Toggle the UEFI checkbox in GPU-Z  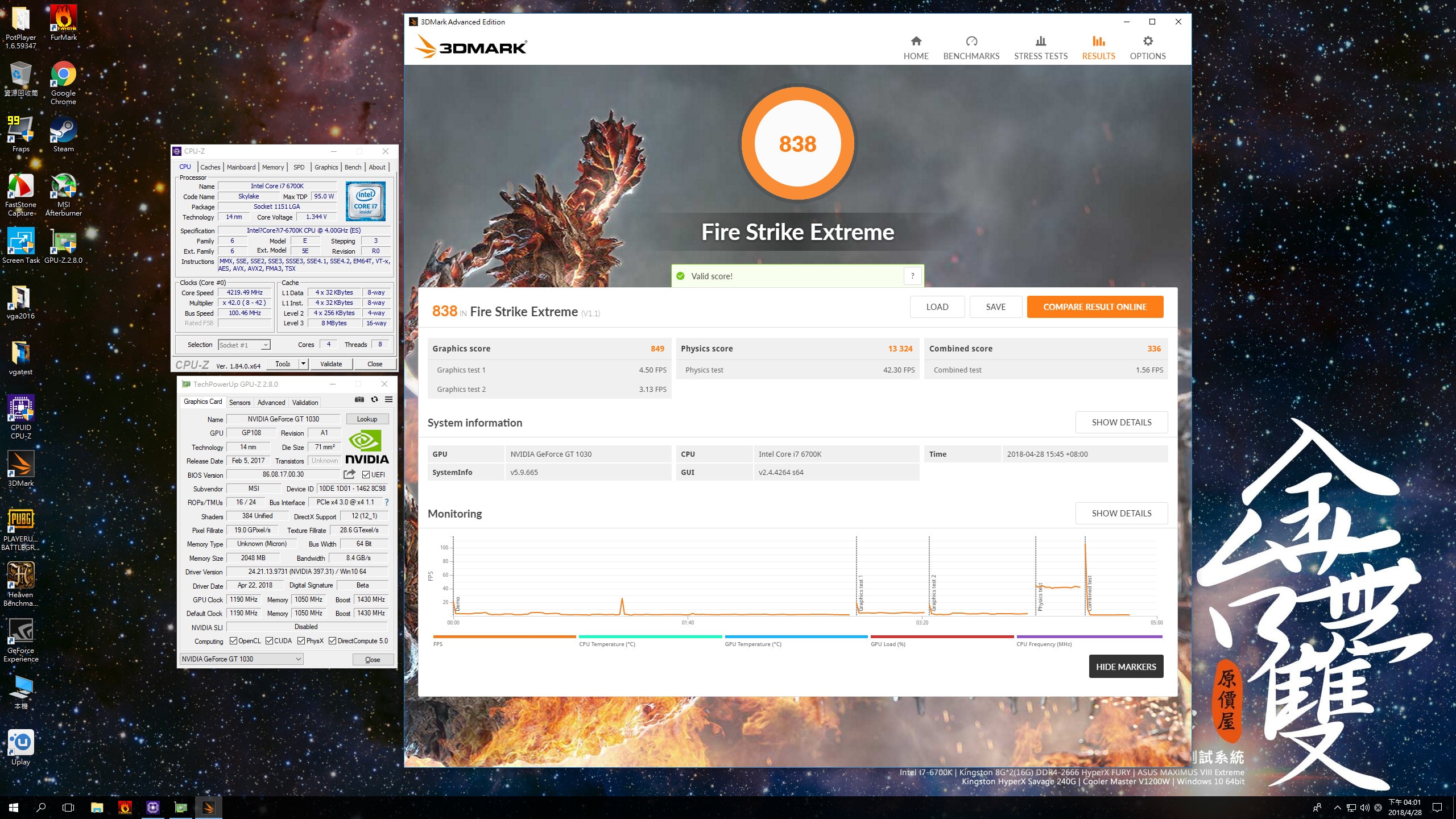[x=366, y=475]
